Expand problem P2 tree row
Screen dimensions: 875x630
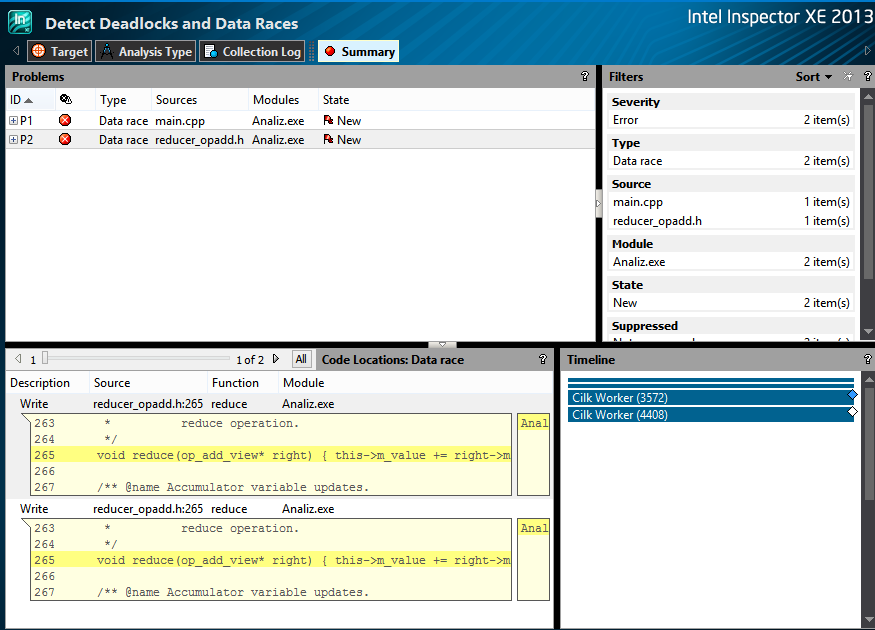[14, 140]
